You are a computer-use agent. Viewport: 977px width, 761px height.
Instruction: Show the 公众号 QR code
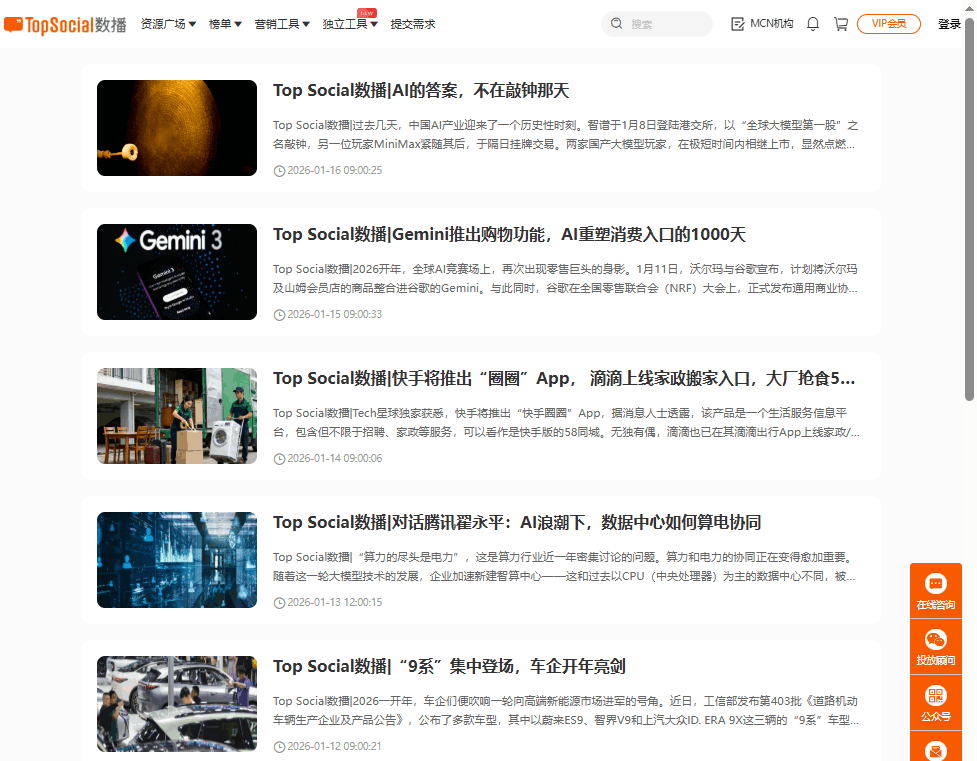(935, 702)
